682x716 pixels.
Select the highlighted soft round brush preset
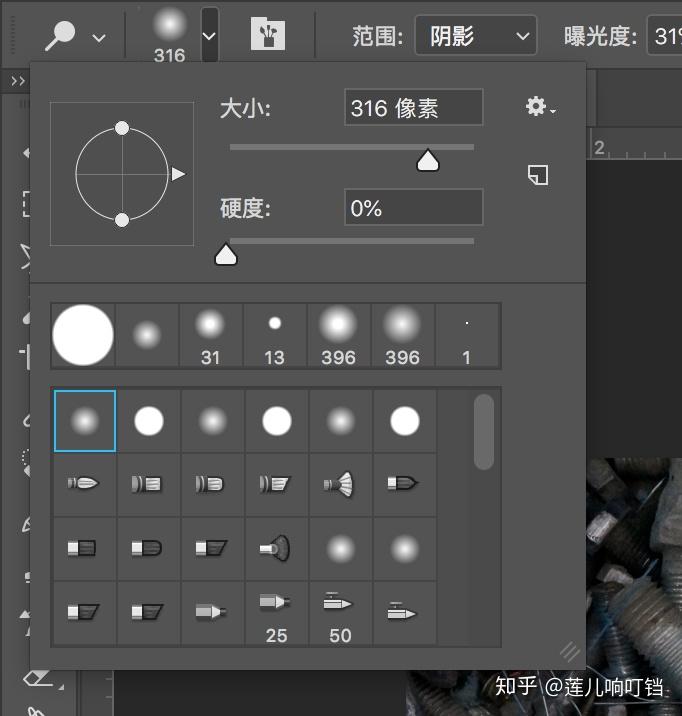(85, 421)
